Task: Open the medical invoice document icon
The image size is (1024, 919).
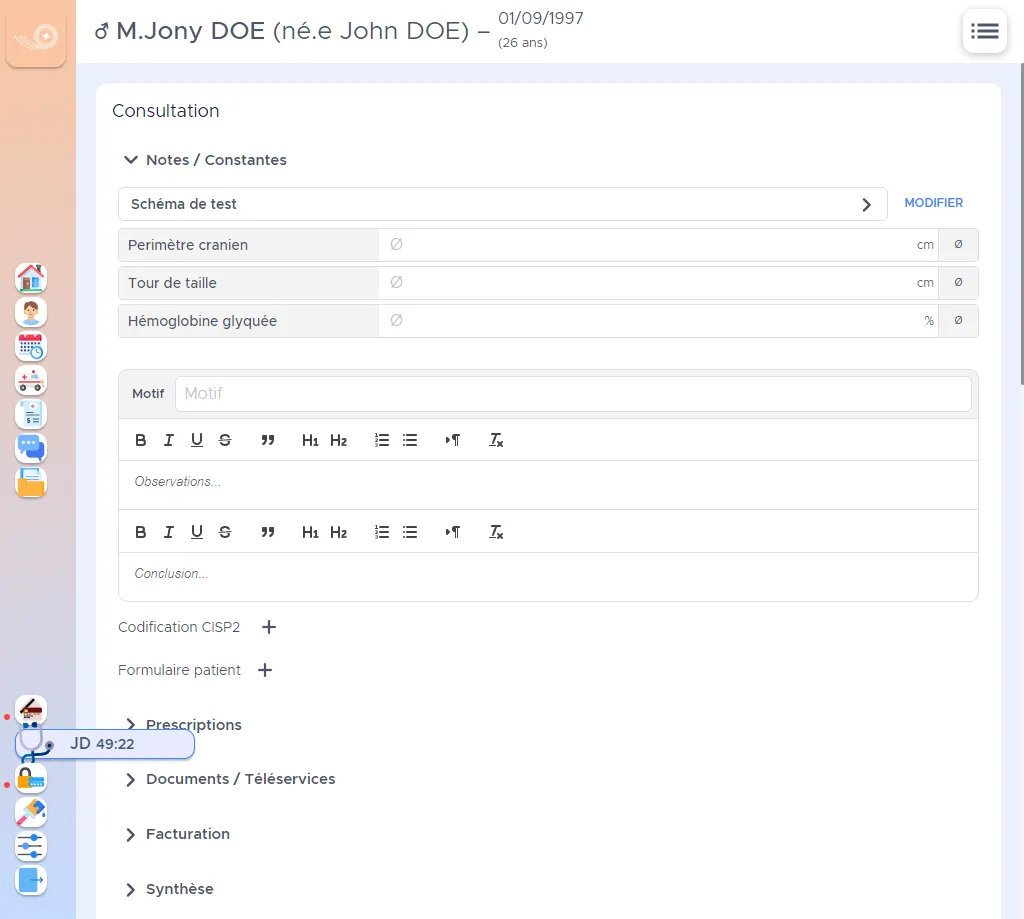Action: (x=31, y=414)
